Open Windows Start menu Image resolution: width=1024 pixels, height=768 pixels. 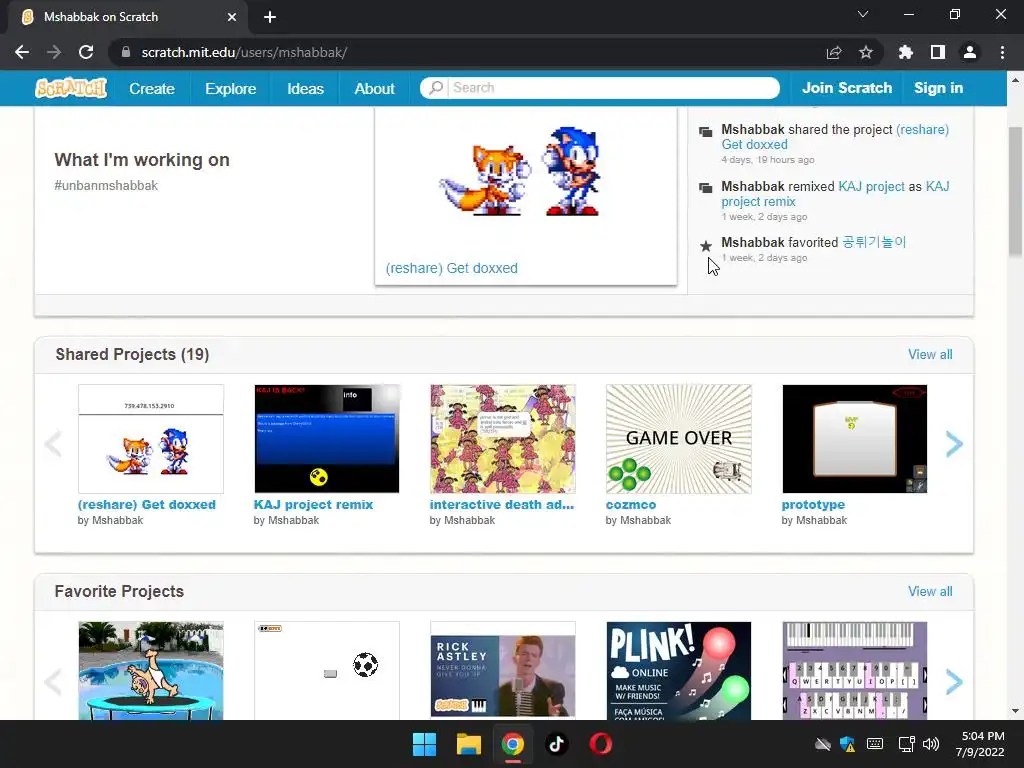tap(424, 744)
